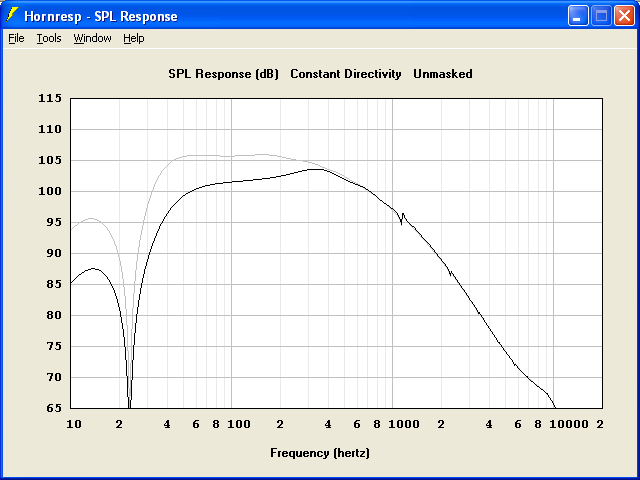The height and width of the screenshot is (480, 640).
Task: Click the 65 value on the dB axis
Action: point(54,408)
